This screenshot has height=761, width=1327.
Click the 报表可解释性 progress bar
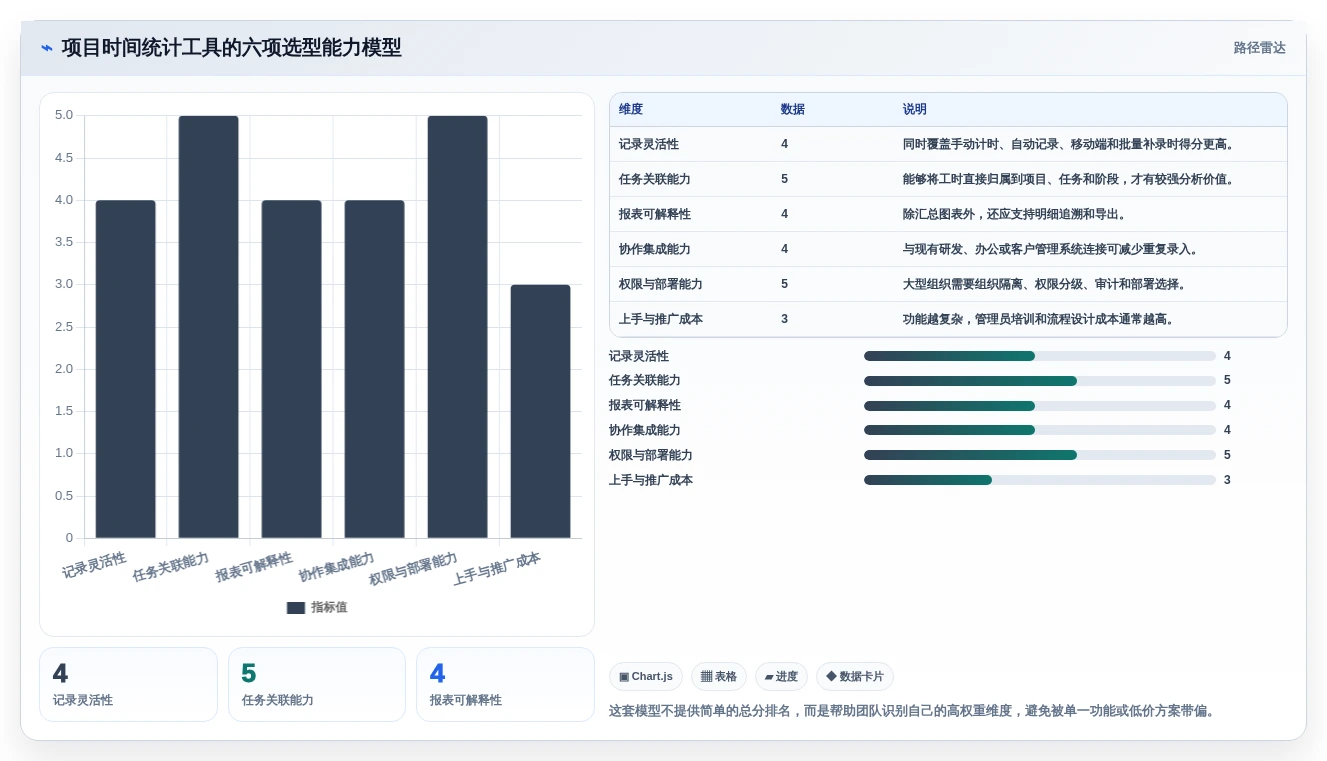tap(1040, 406)
